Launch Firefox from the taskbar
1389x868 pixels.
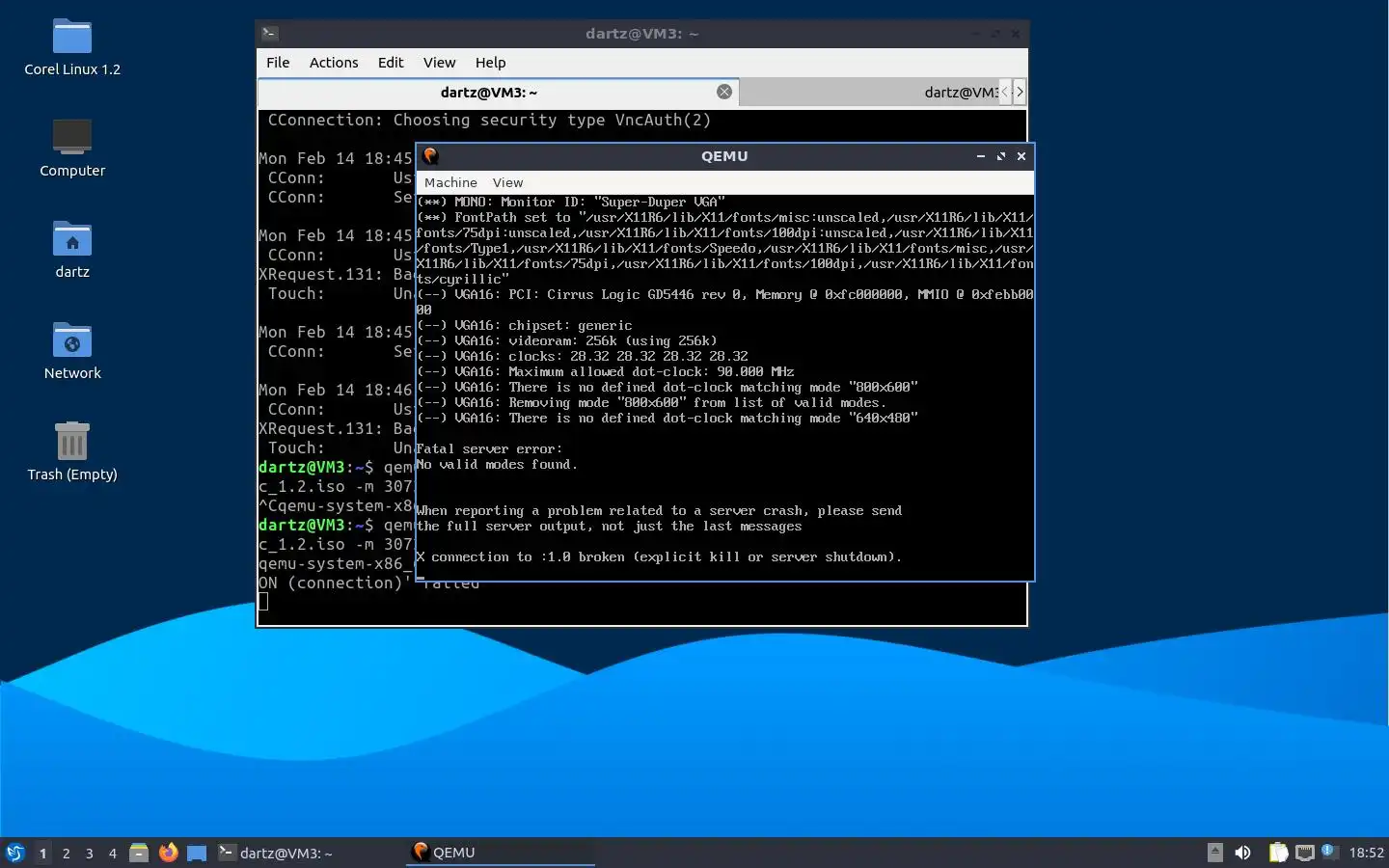tap(169, 853)
